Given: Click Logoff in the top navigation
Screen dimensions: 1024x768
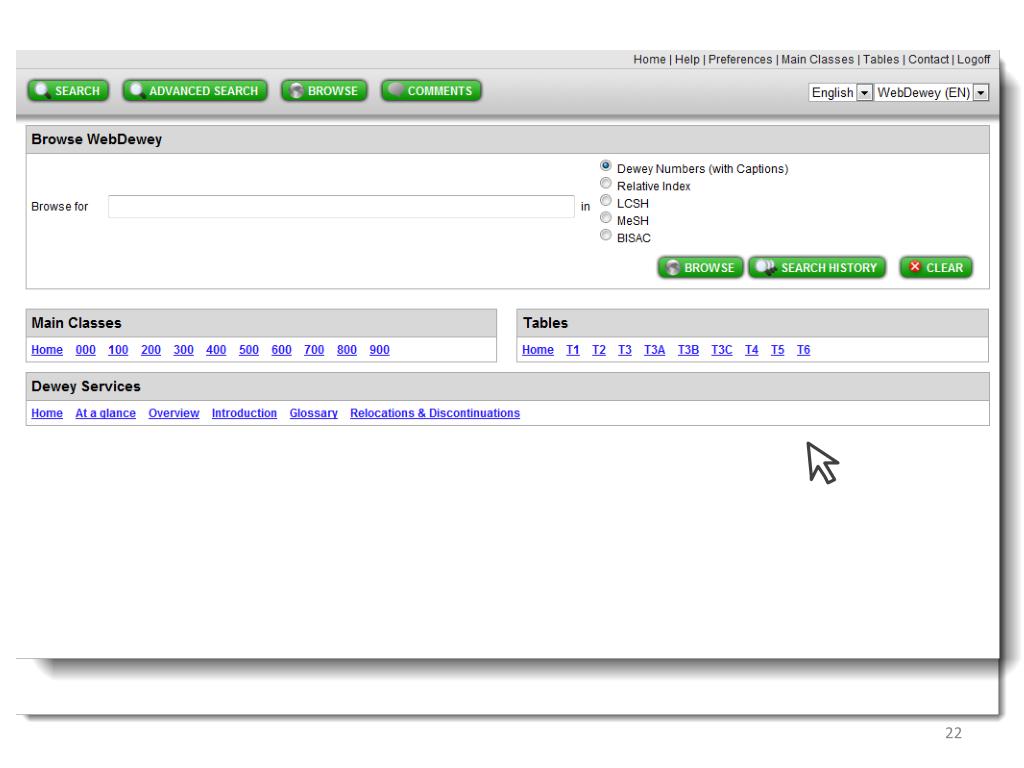Looking at the screenshot, I should click(x=974, y=59).
